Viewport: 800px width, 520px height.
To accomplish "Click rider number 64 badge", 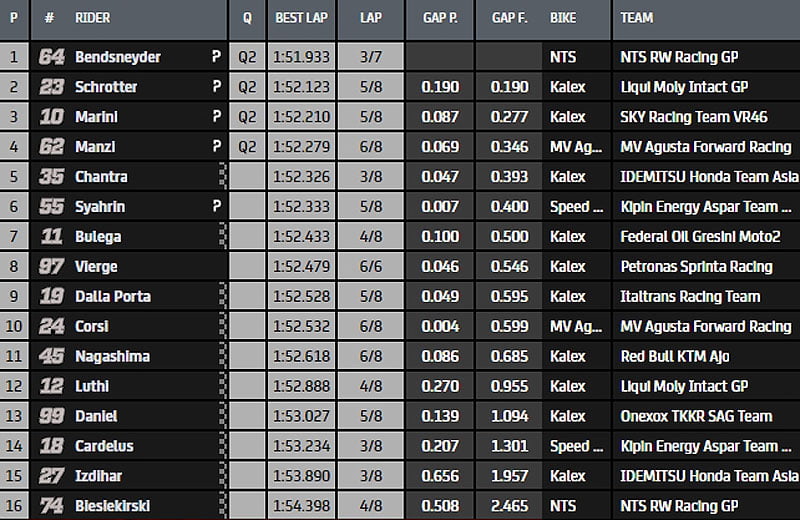I will click(51, 57).
